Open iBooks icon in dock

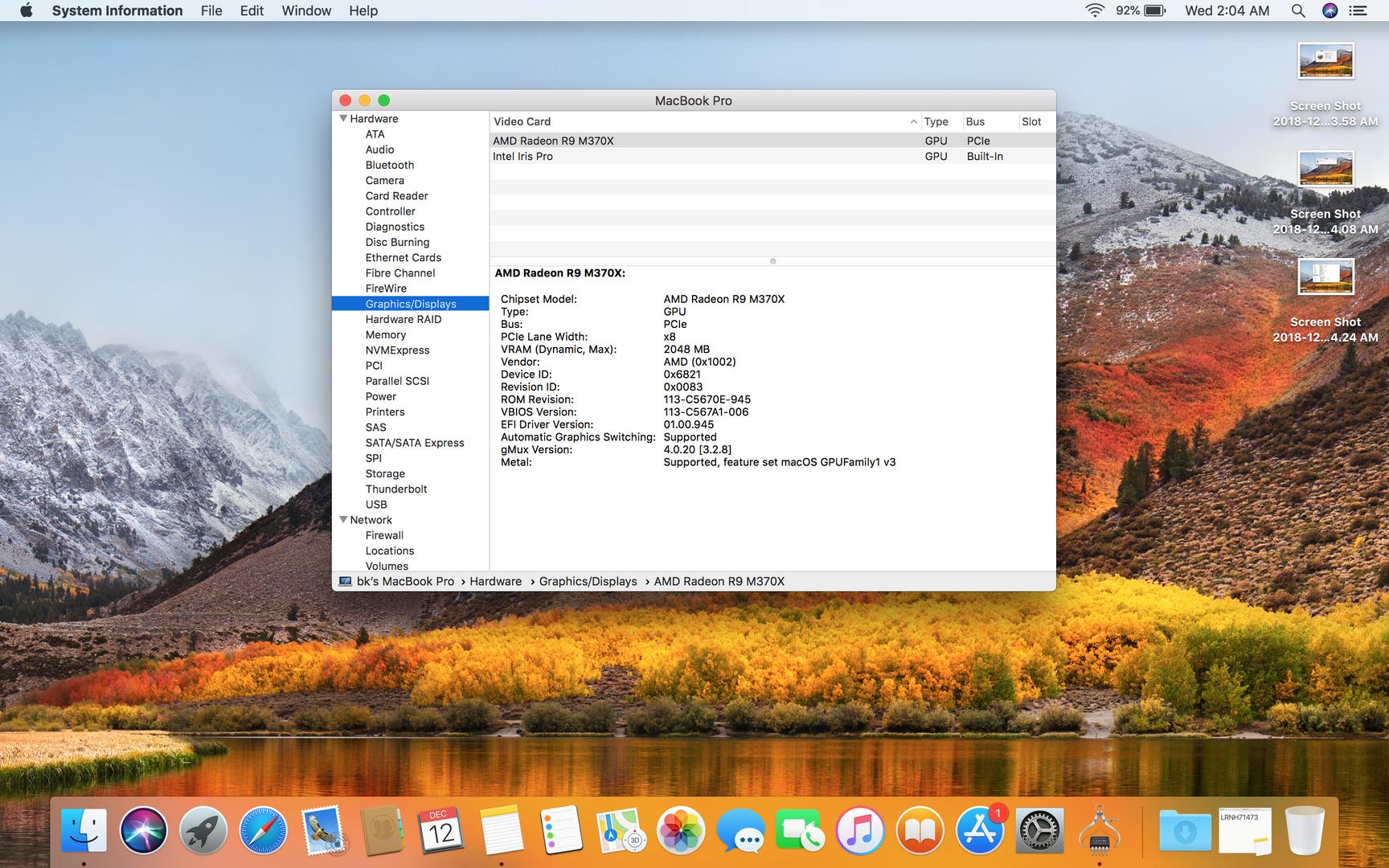(x=920, y=830)
